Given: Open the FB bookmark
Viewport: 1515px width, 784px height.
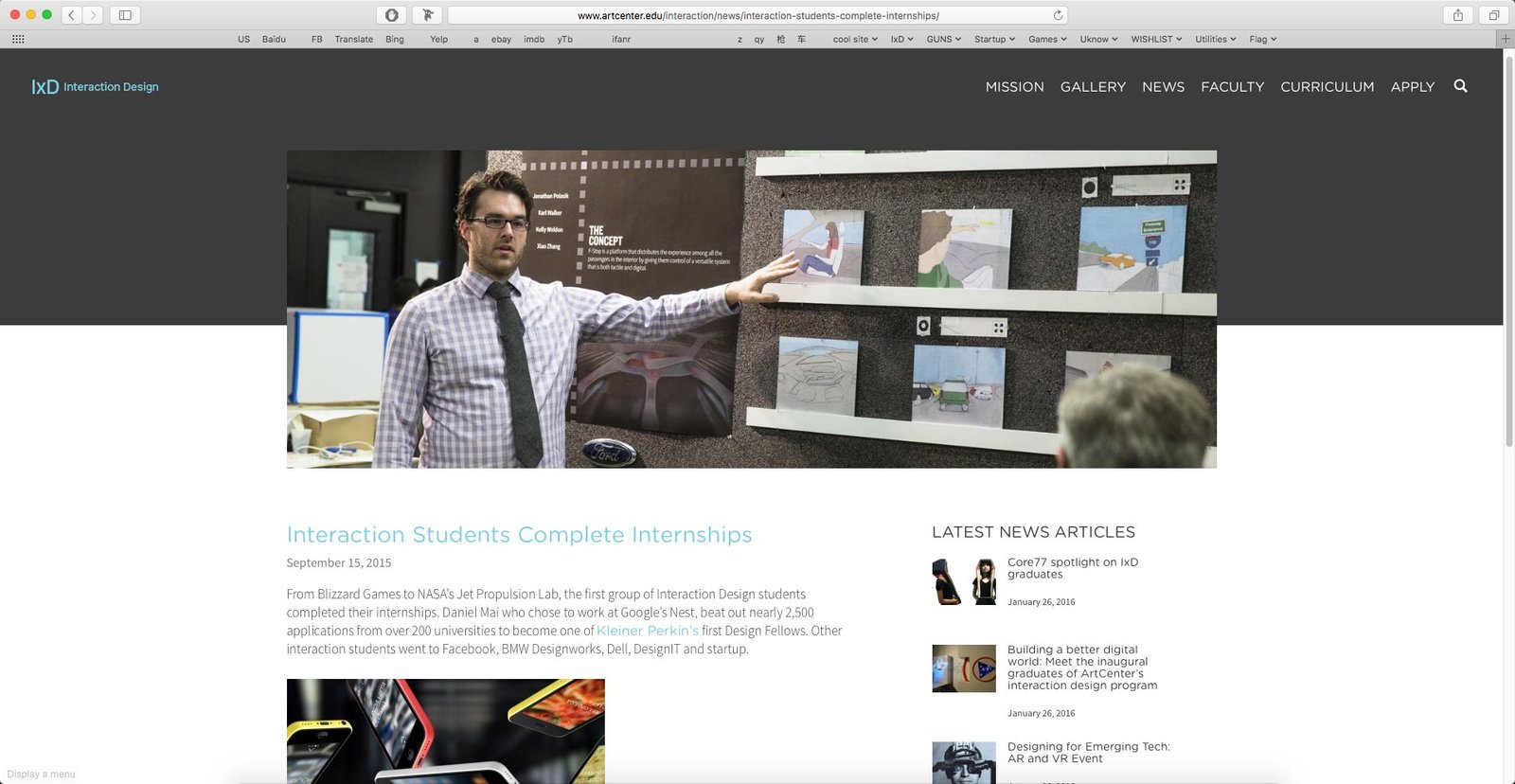Looking at the screenshot, I should coord(317,39).
